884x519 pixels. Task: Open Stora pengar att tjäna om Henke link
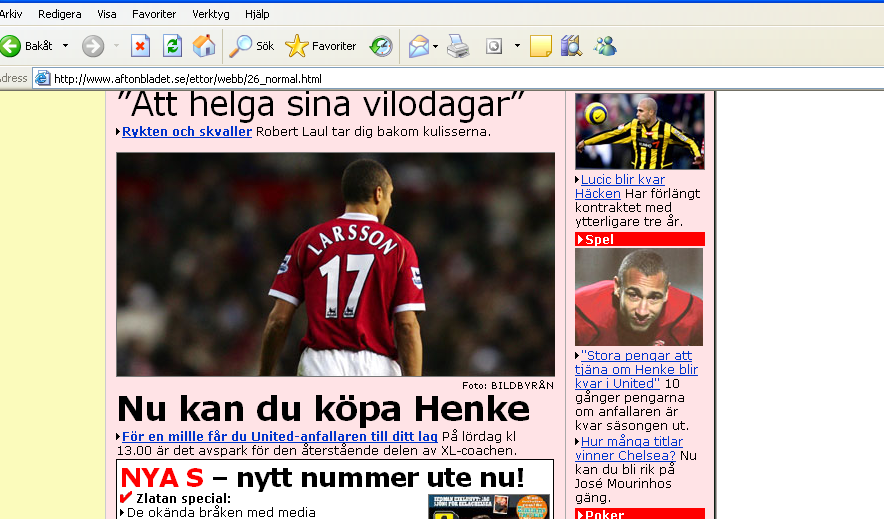click(x=637, y=370)
